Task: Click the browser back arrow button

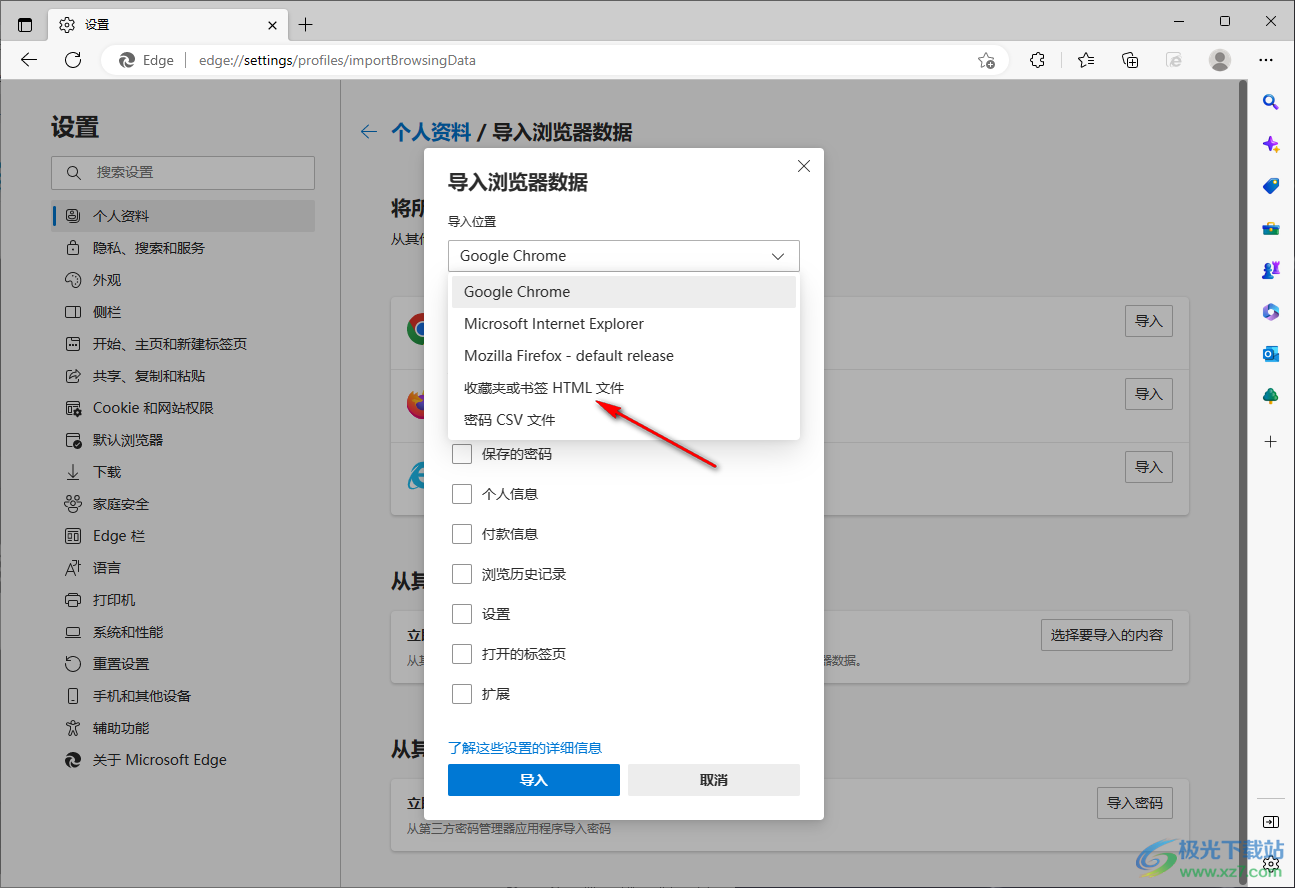Action: 29,60
